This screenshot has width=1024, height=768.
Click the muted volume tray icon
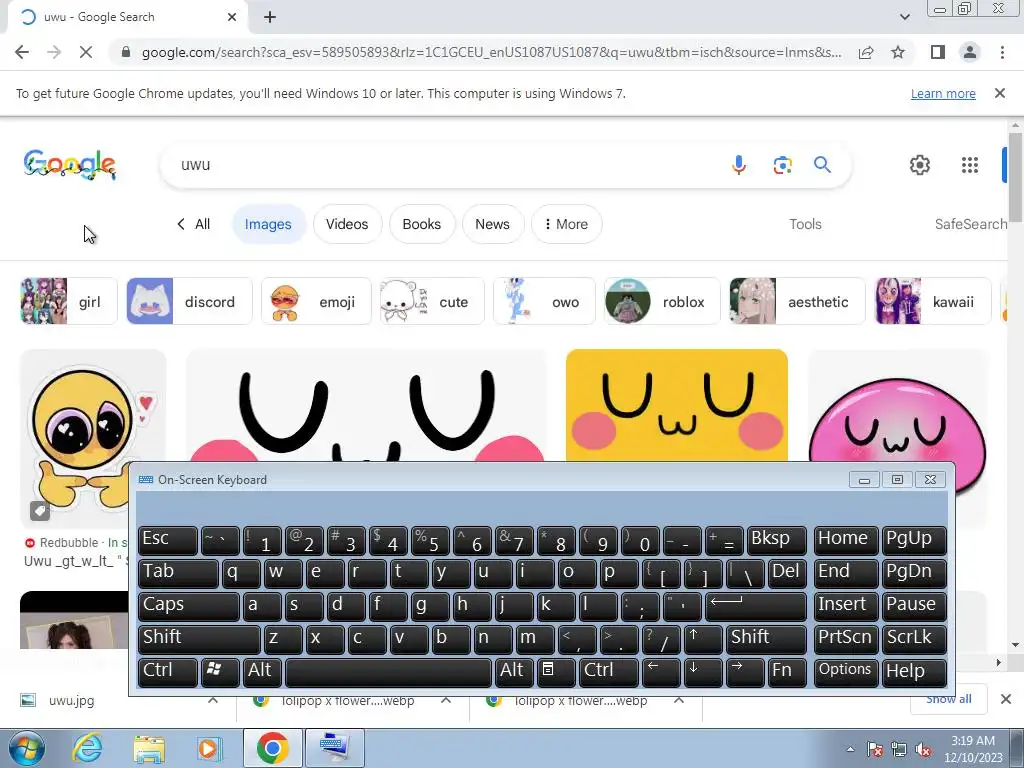pyautogui.click(x=923, y=749)
